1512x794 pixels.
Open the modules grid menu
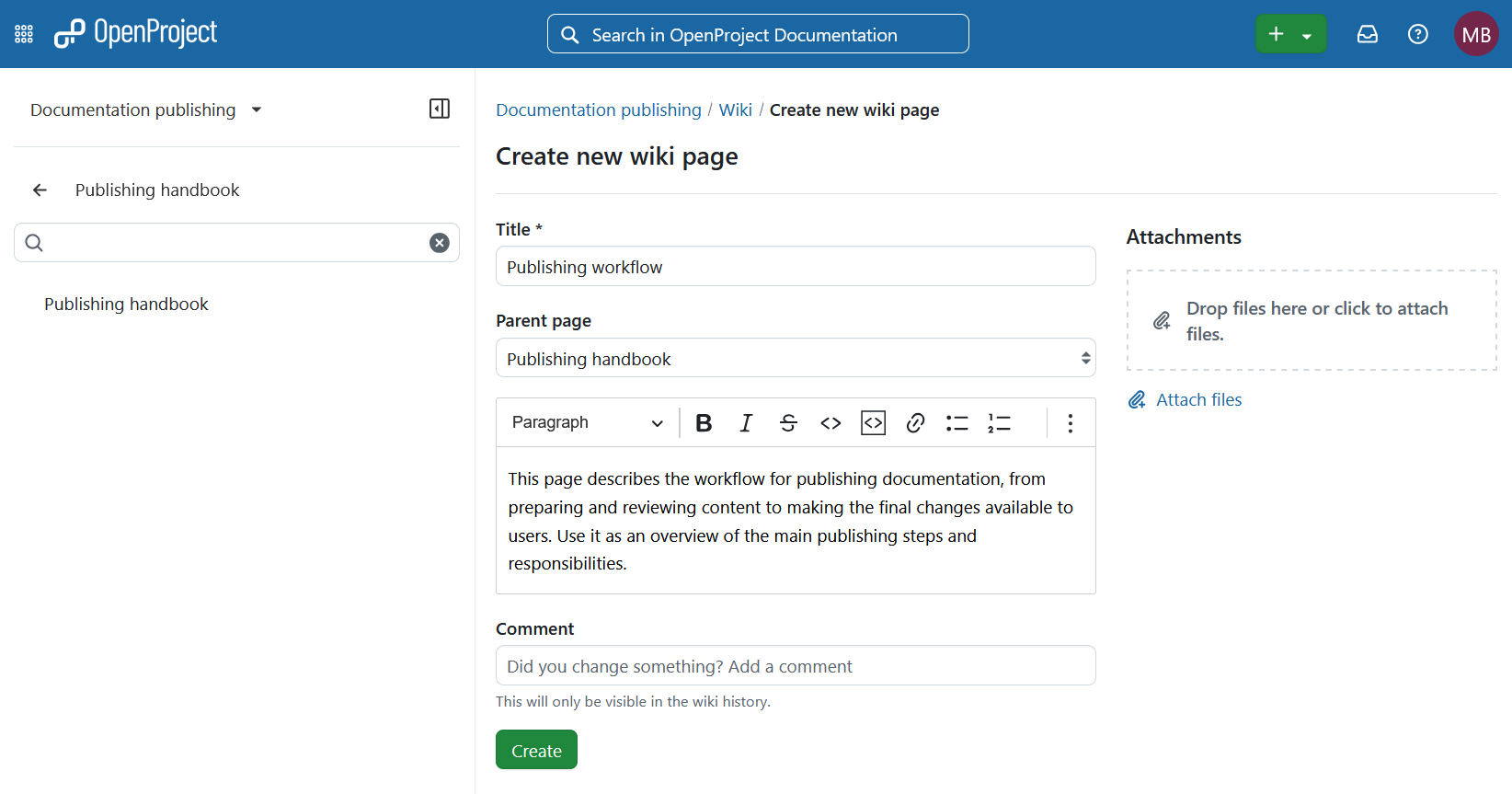[24, 34]
